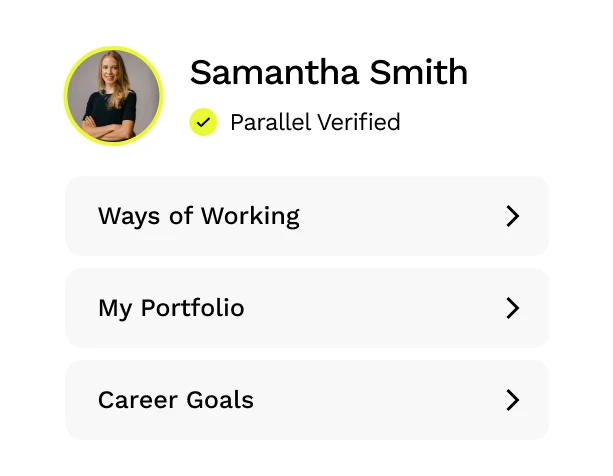Screen dimensions: 613x476
Task: Click the chevron arrow beside Career Goals
Action: coord(513,400)
